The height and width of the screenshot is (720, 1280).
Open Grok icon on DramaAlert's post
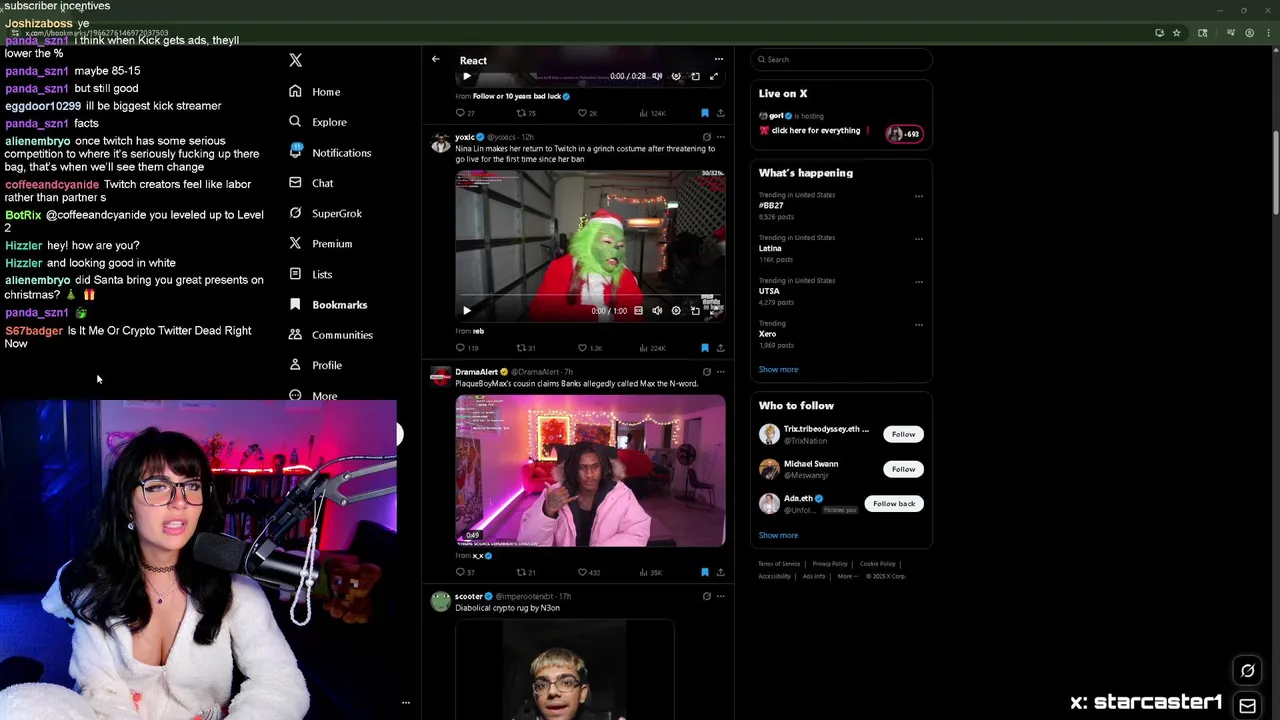[x=706, y=372]
